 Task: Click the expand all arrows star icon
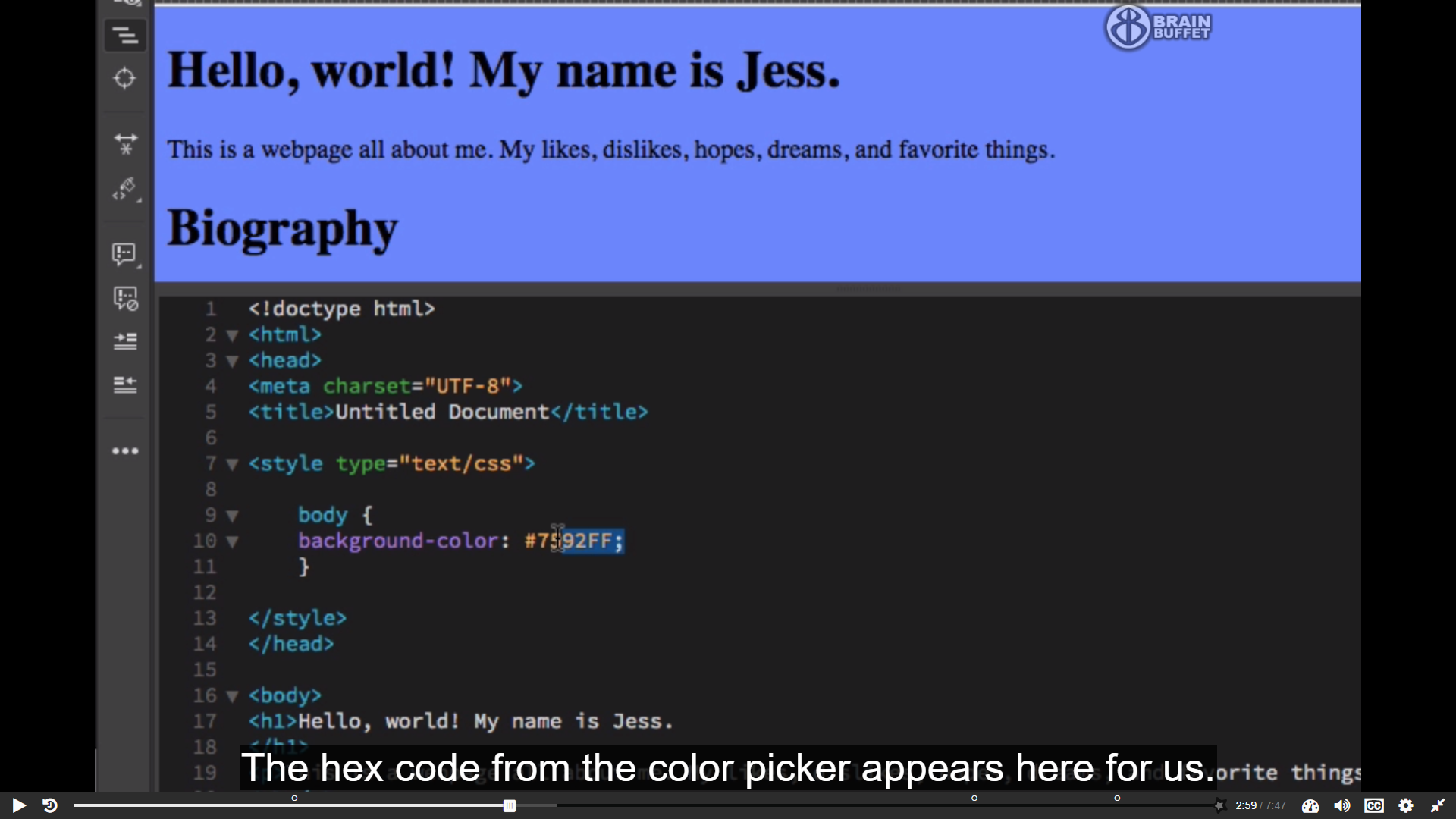point(125,143)
